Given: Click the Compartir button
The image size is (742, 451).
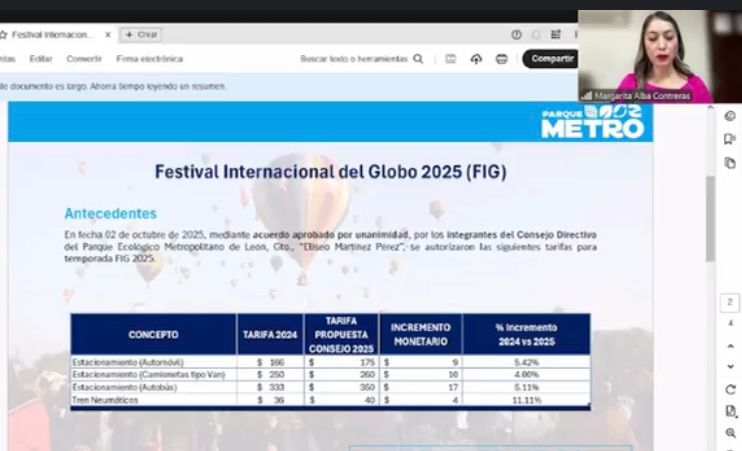Looking at the screenshot, I should 551,59.
